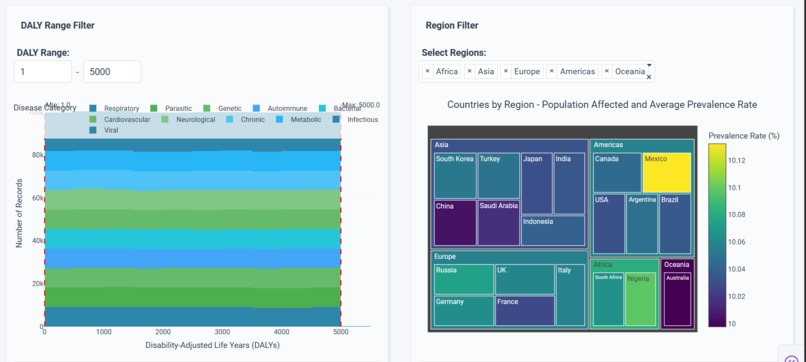Click the 'Select Regions:' label
The height and width of the screenshot is (362, 806).
click(454, 52)
